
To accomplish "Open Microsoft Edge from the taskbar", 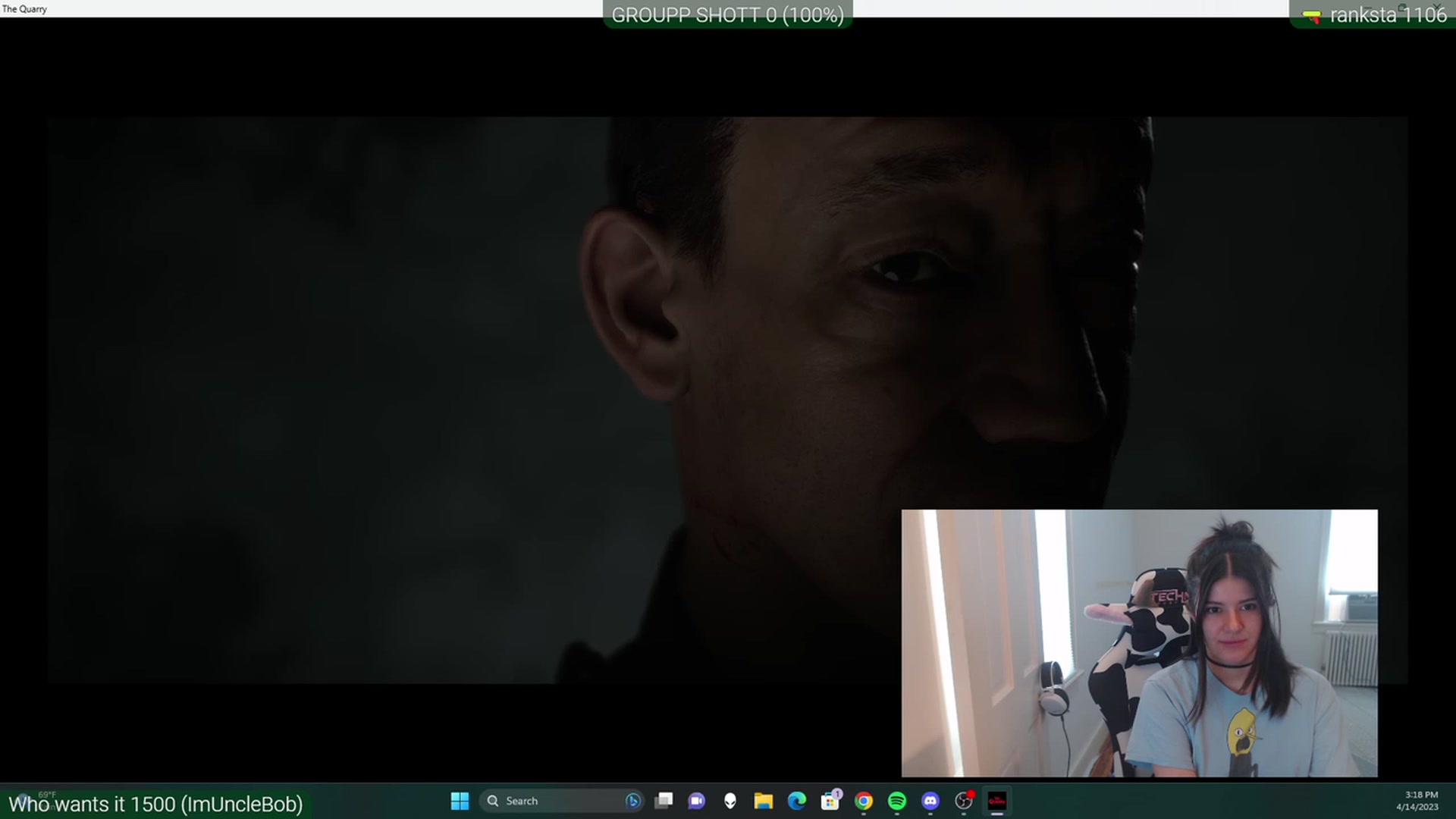I will coord(796,801).
